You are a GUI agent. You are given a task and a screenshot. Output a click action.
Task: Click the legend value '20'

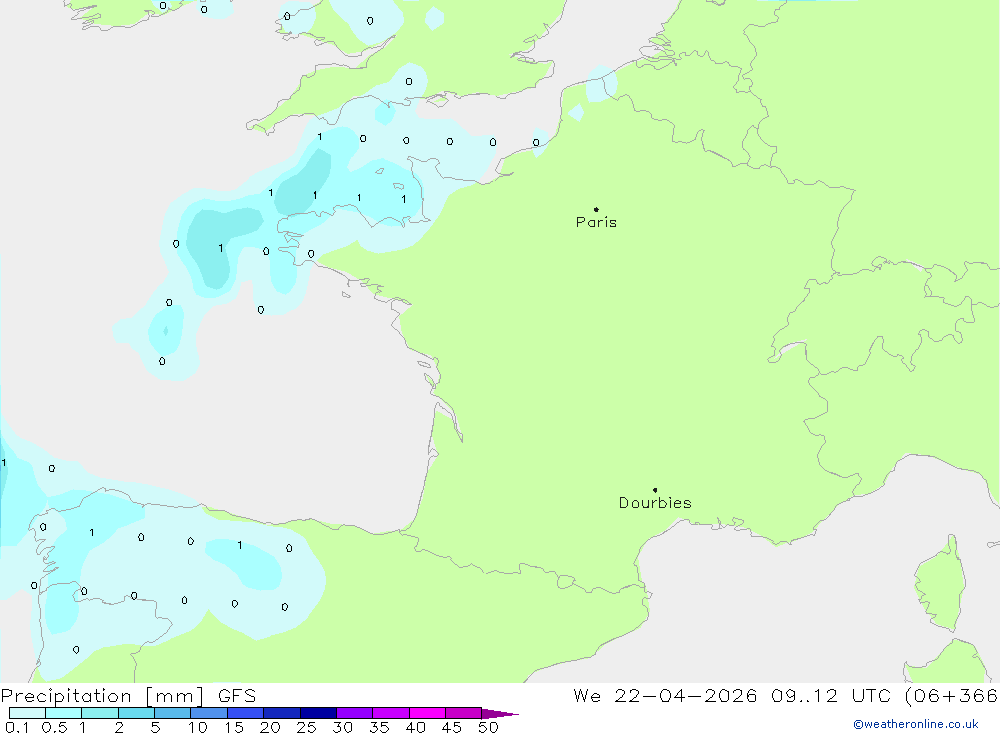[x=270, y=727]
